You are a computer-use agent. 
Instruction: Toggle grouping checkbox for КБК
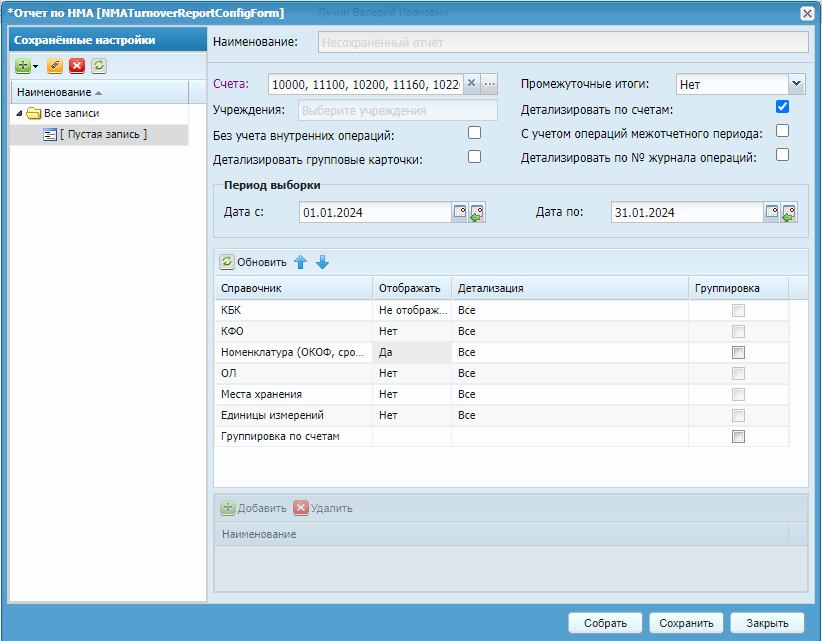click(x=738, y=311)
